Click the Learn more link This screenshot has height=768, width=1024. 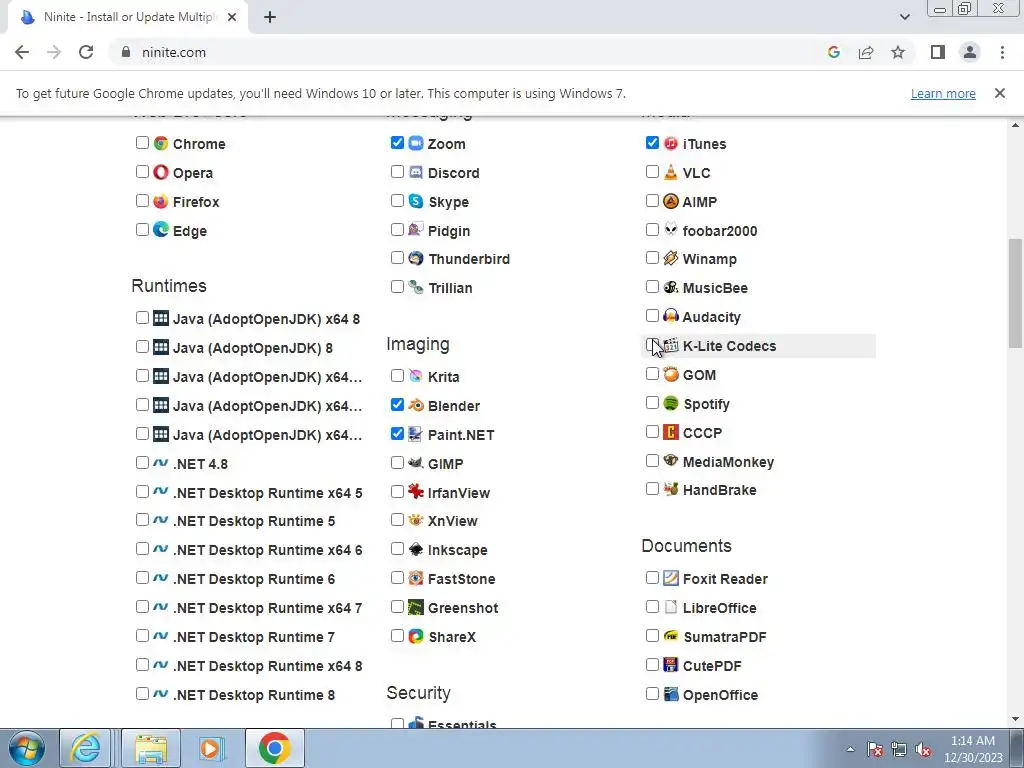click(x=943, y=93)
